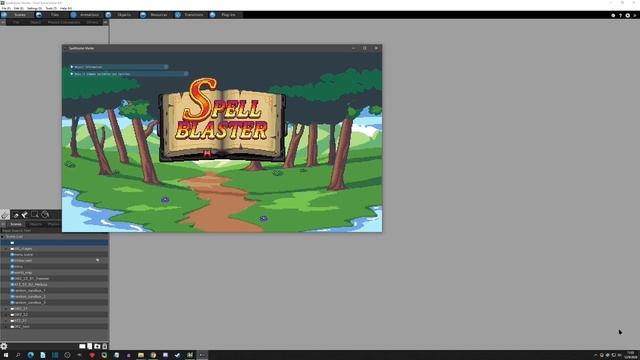Select the intro scene row
640x360 pixels.
click(x=54, y=267)
